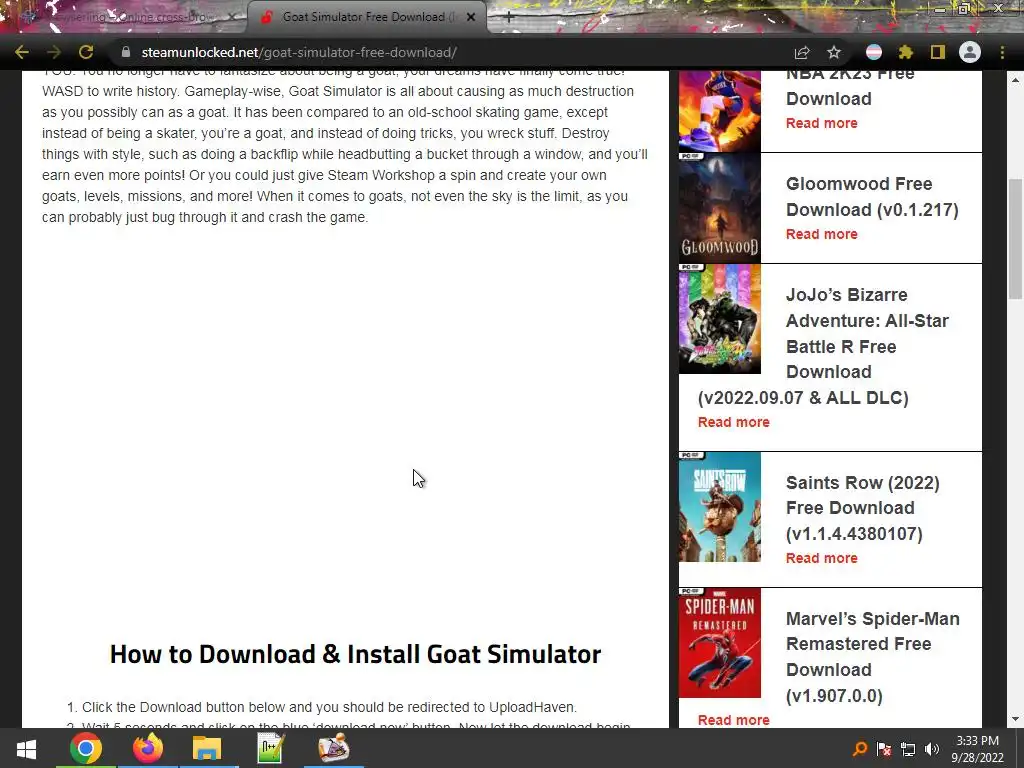Viewport: 1024px width, 768px height.
Task: Click the browser forward arrow
Action: (54, 52)
